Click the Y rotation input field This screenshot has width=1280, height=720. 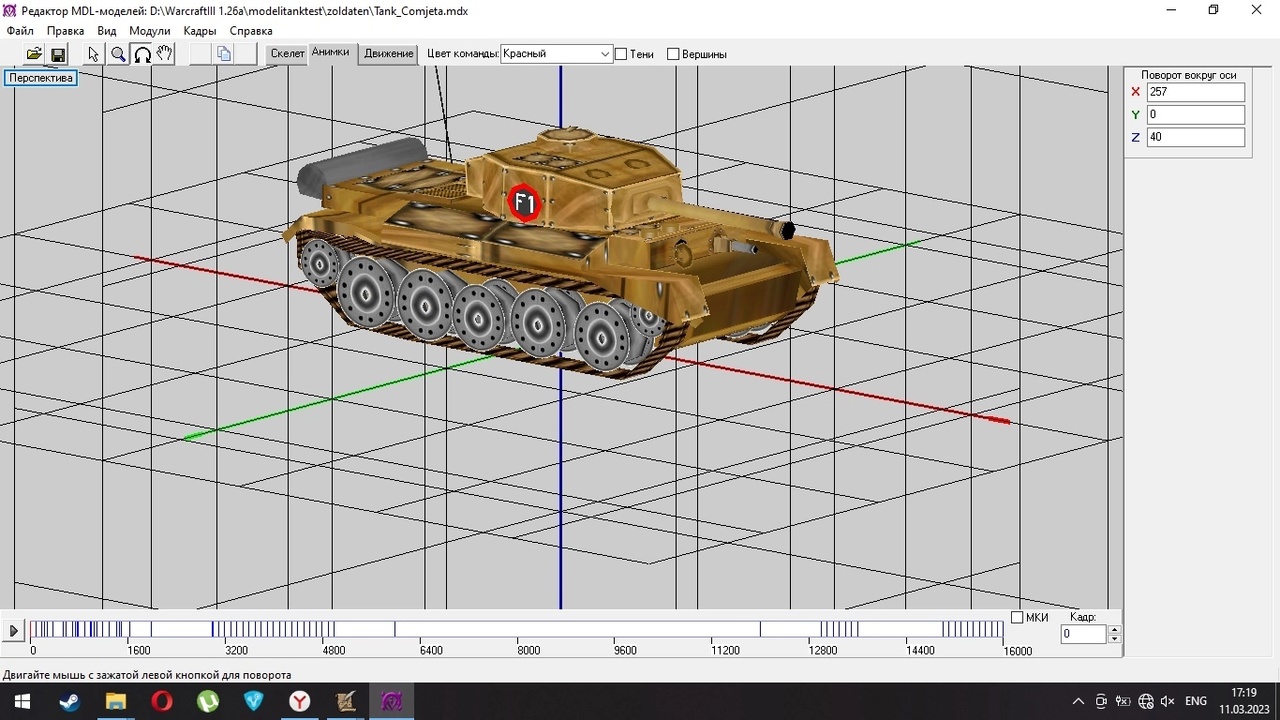coord(1196,115)
